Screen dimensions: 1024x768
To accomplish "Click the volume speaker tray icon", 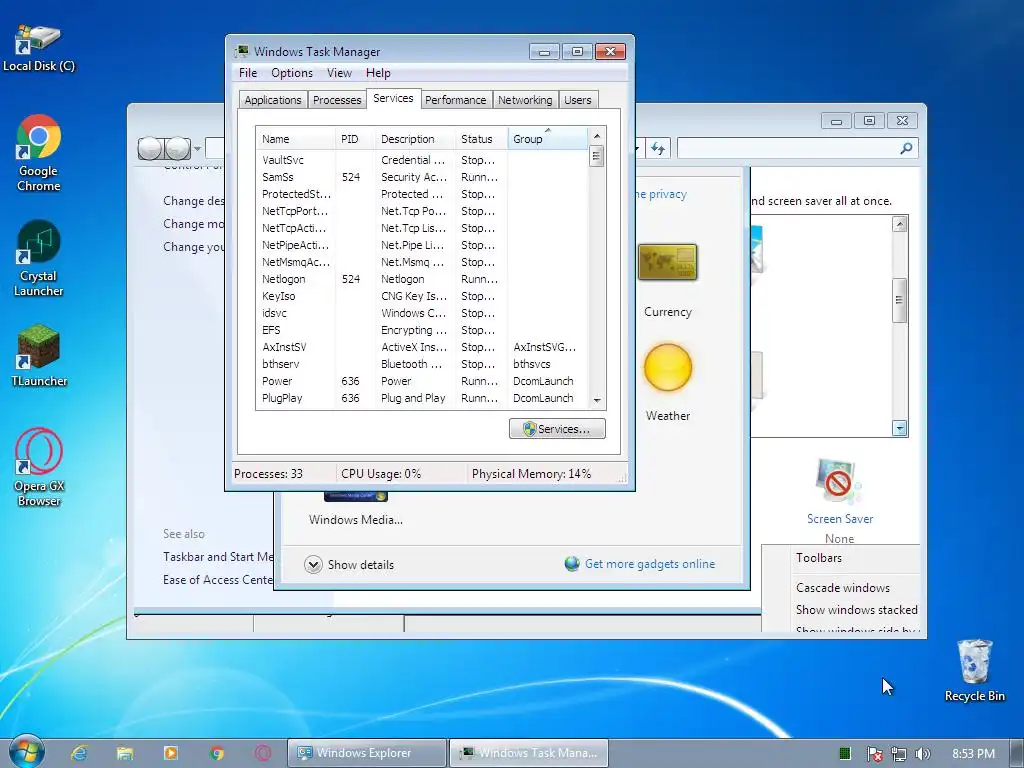I will pos(922,754).
